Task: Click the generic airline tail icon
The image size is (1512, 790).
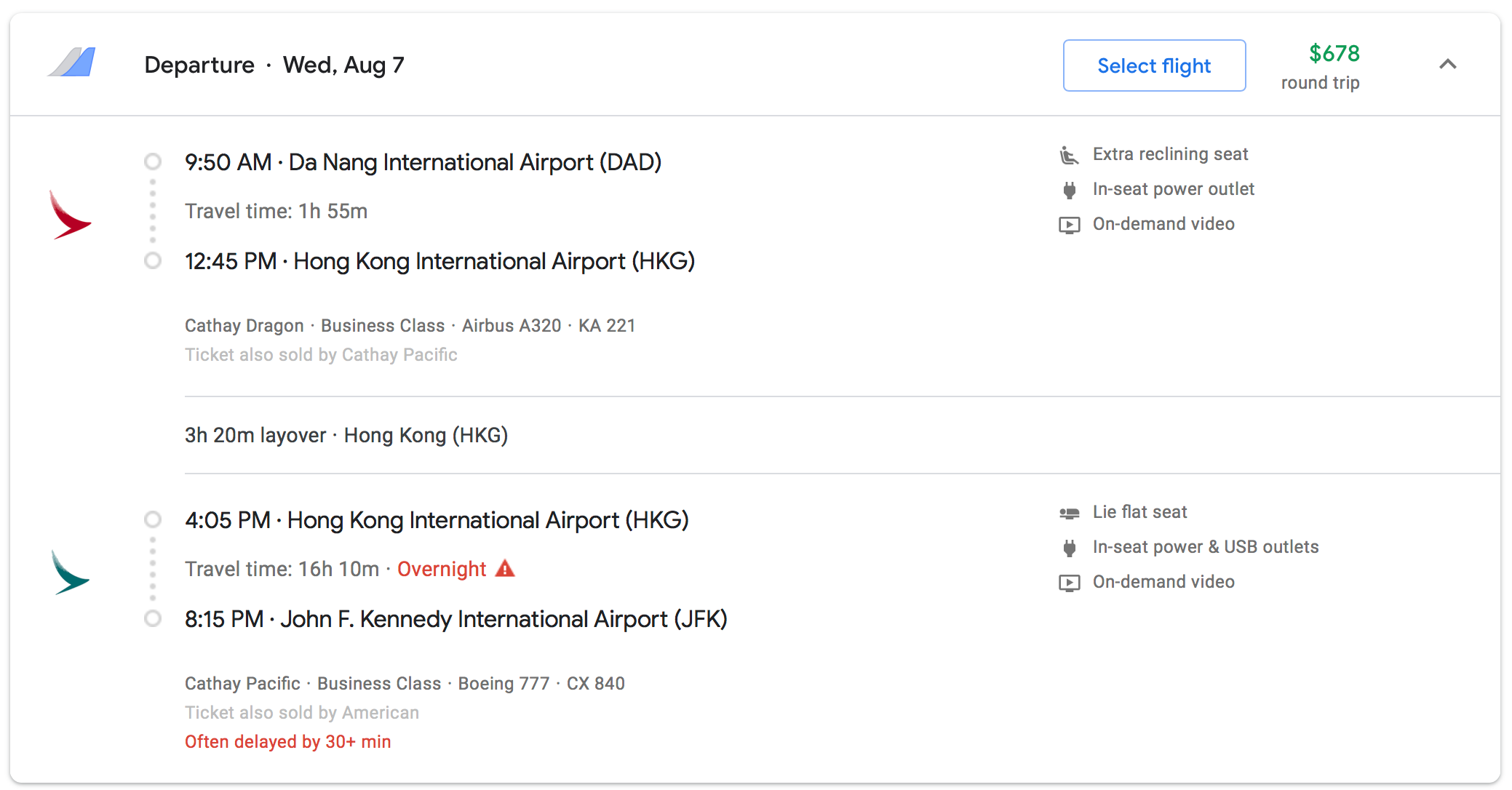Action: point(71,63)
